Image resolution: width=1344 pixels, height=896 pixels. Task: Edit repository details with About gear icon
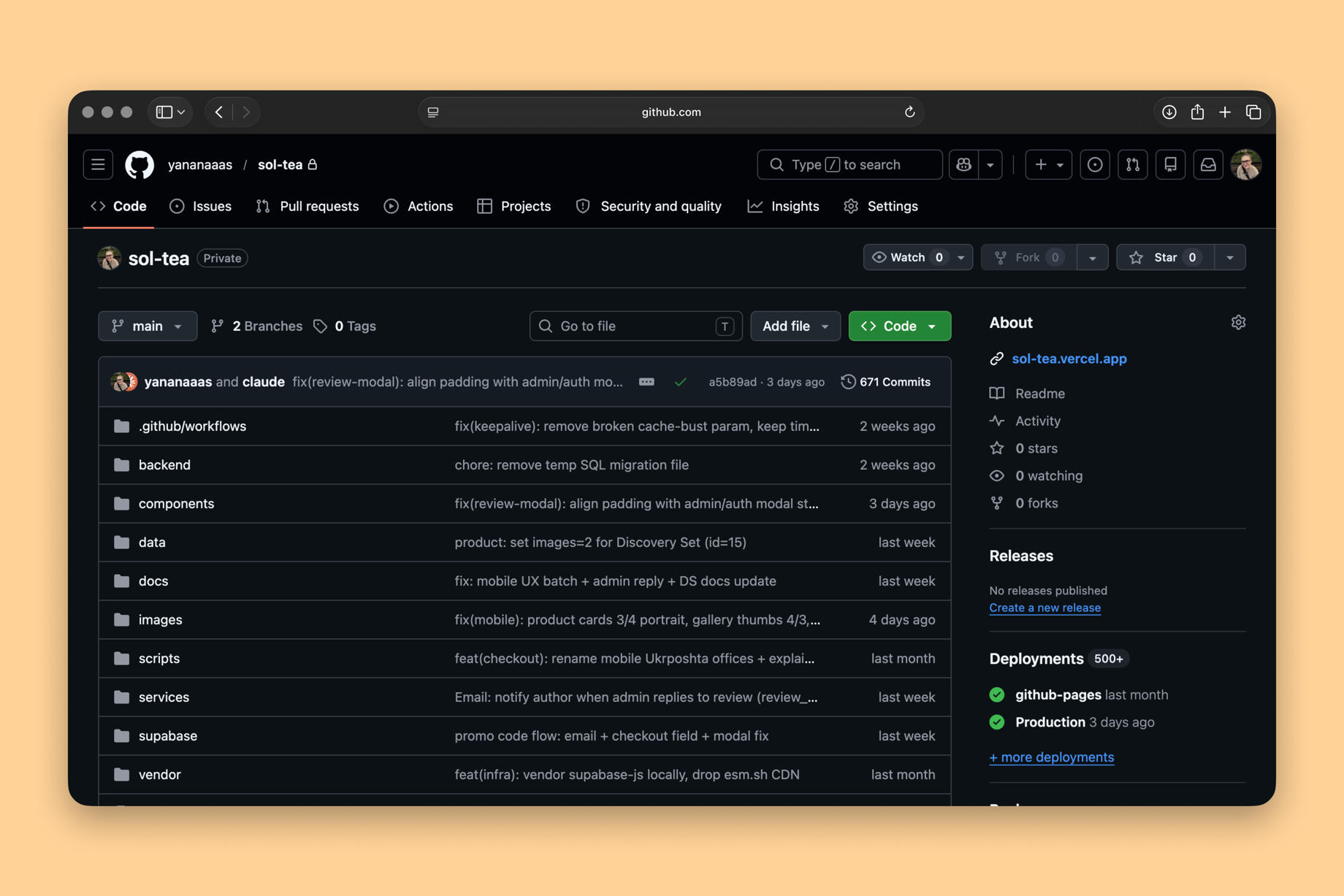pos(1238,322)
